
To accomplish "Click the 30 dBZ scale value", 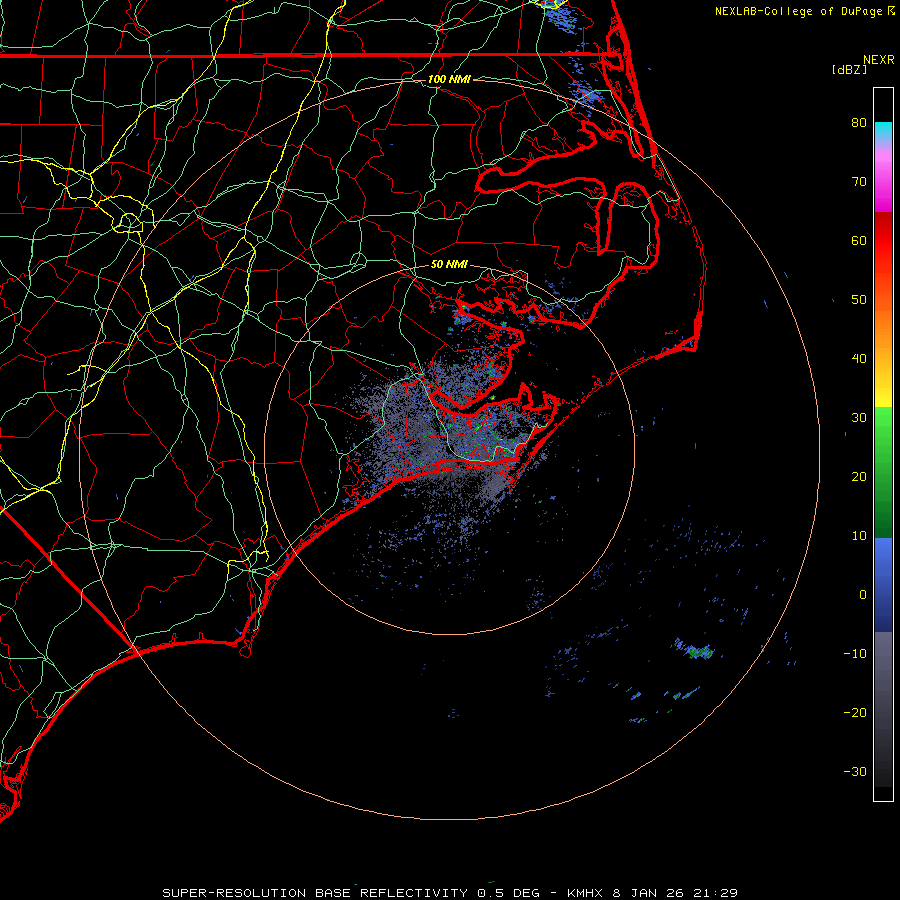I will pyautogui.click(x=859, y=418).
